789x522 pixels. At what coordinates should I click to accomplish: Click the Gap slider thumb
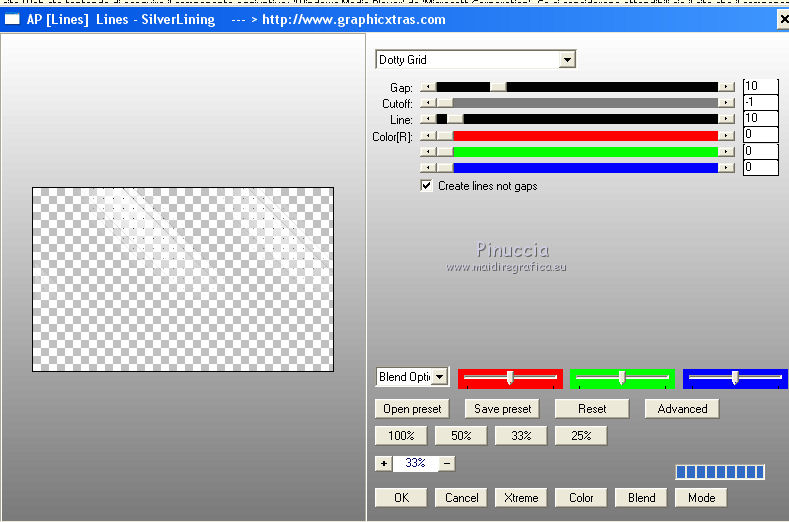(498, 87)
